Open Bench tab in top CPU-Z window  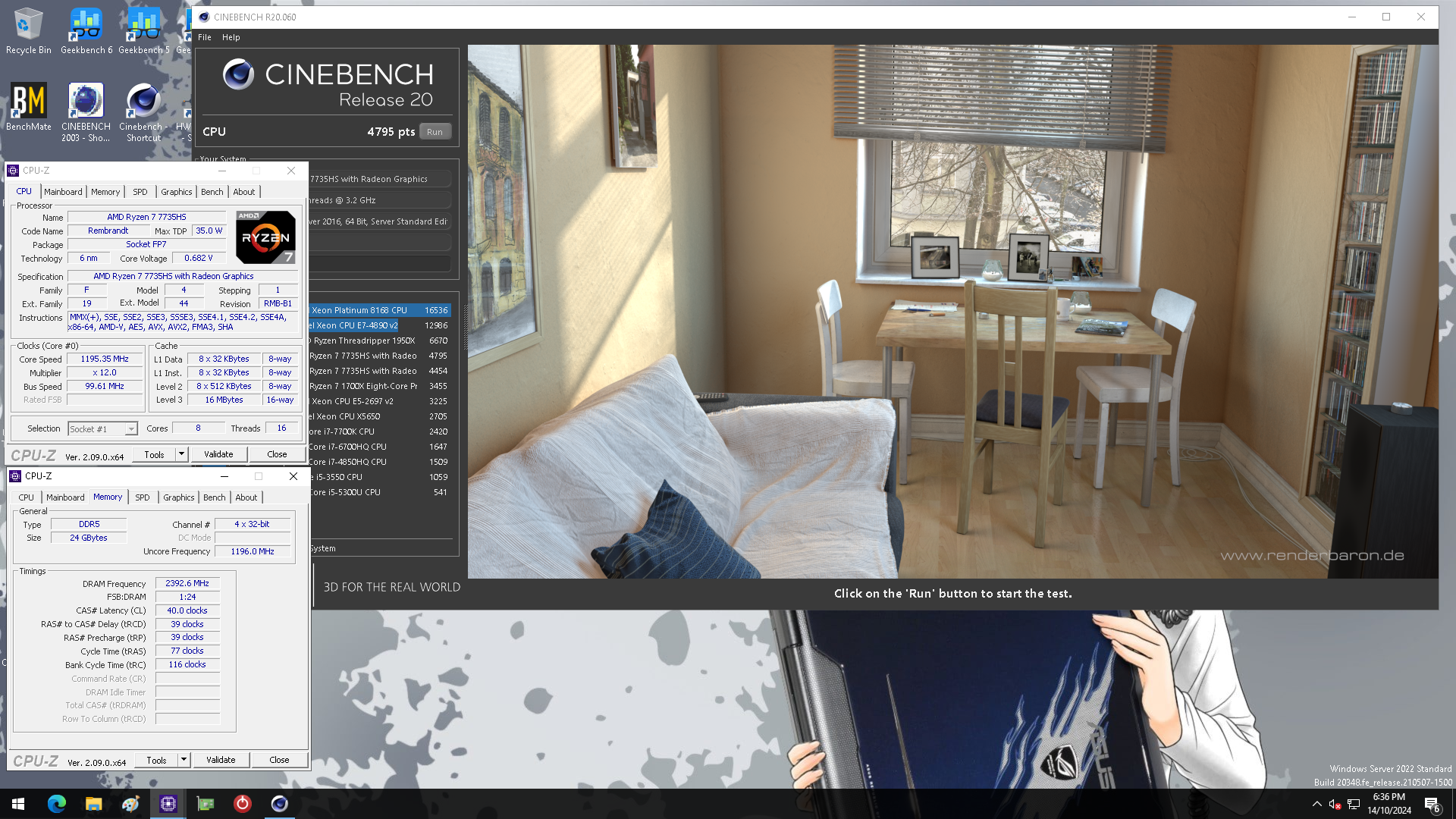coord(212,192)
